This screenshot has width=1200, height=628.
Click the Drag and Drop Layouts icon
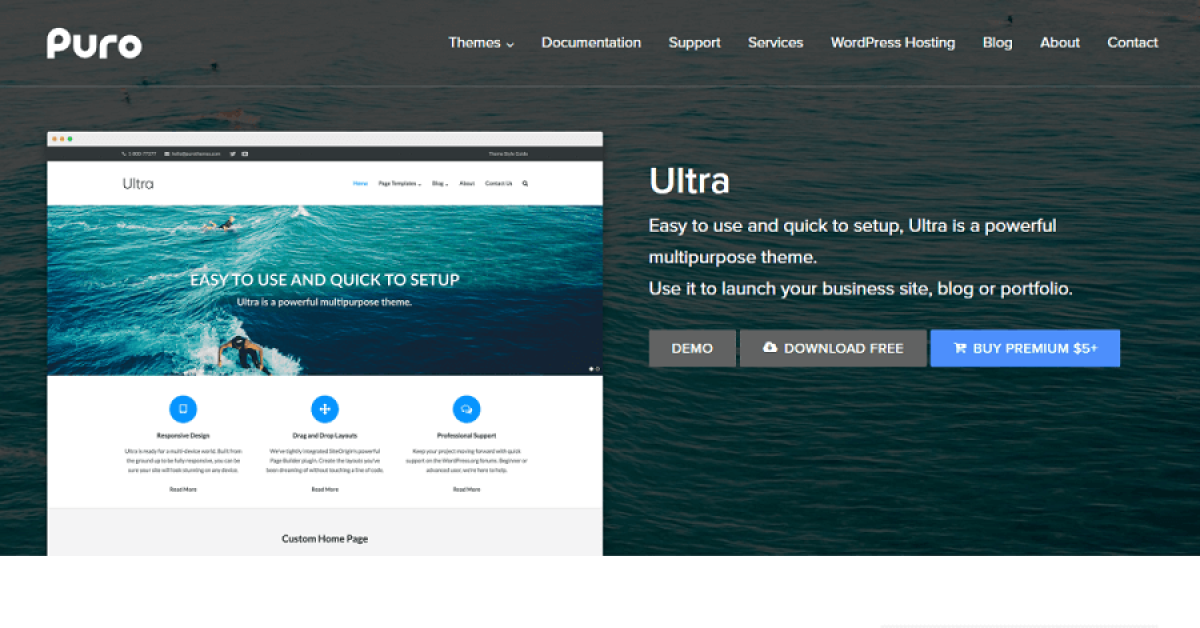coord(324,409)
